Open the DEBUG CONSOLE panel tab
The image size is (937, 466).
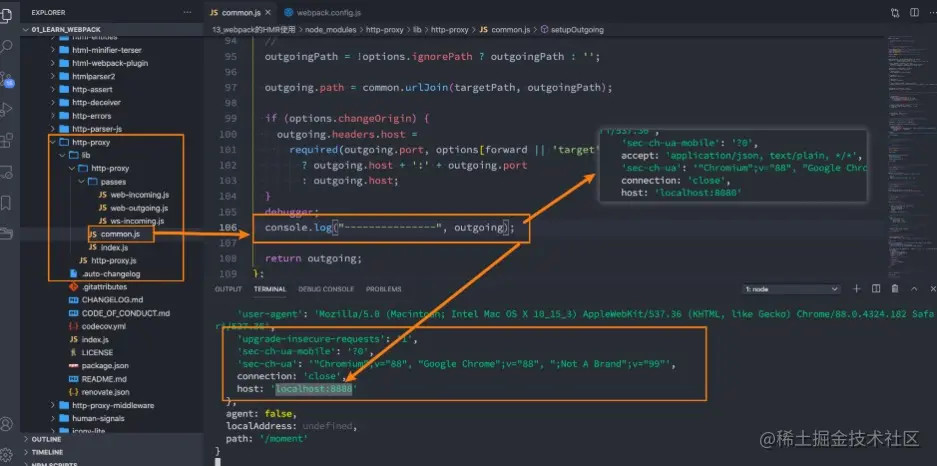click(326, 289)
